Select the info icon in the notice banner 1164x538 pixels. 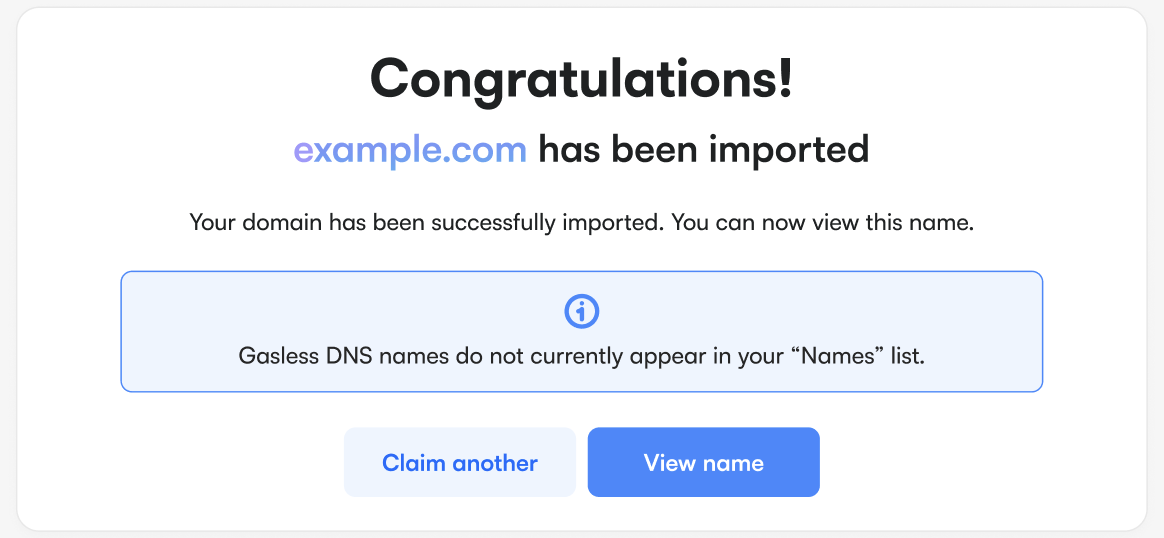pyautogui.click(x=581, y=312)
